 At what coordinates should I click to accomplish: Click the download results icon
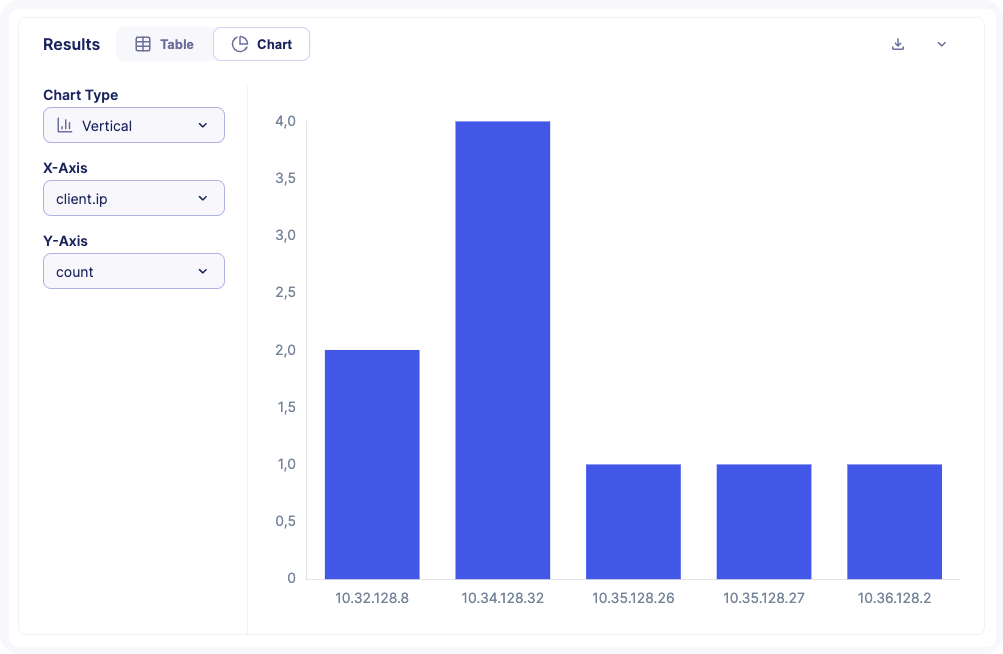(x=898, y=44)
